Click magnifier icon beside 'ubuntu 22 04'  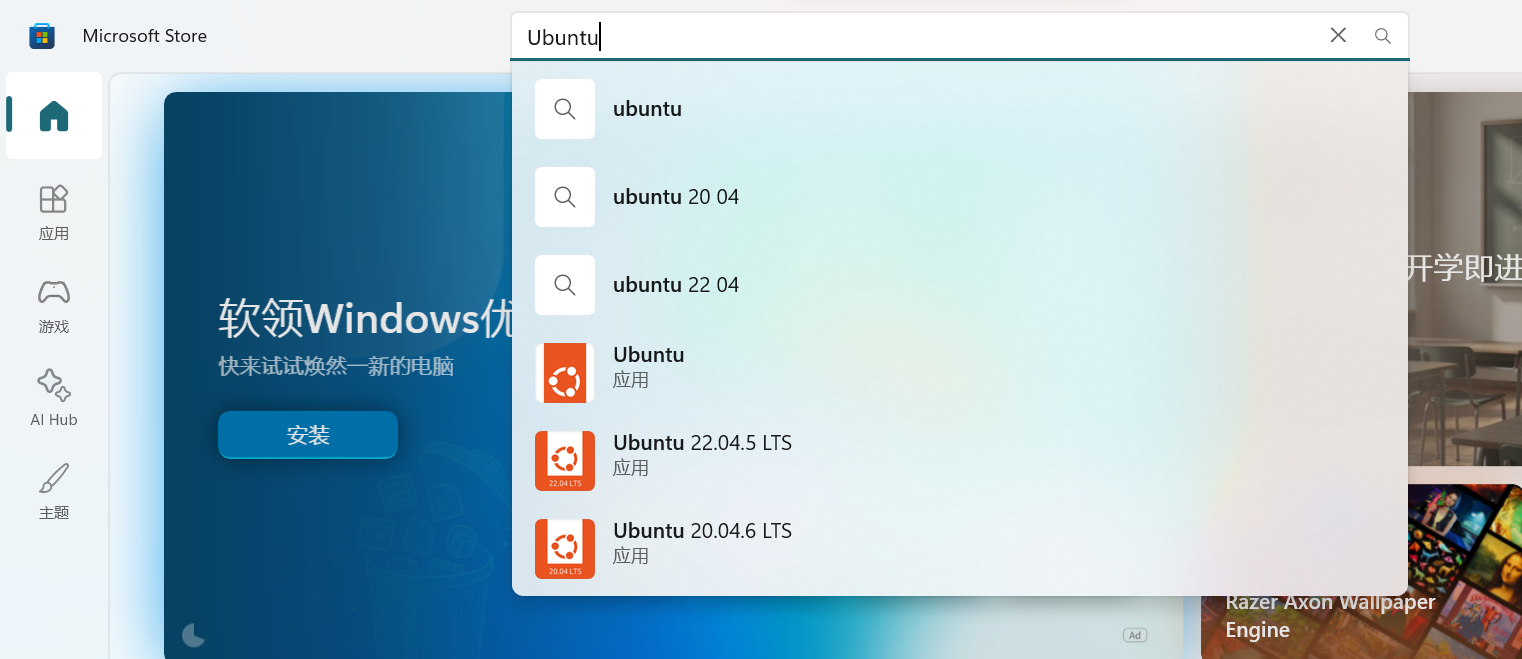565,285
